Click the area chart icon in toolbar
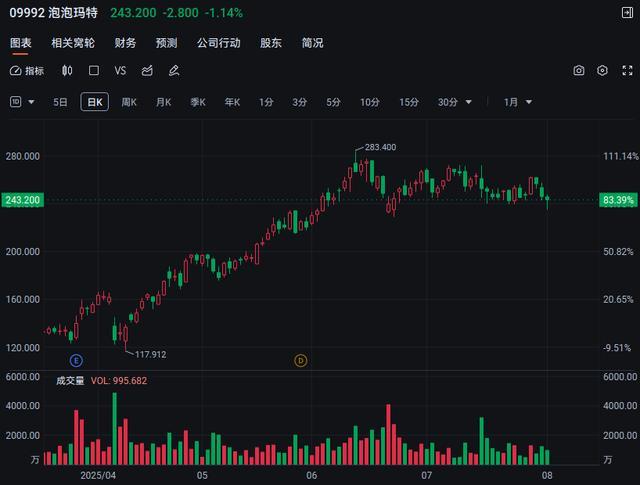Image resolution: width=640 pixels, height=485 pixels. click(x=147, y=71)
